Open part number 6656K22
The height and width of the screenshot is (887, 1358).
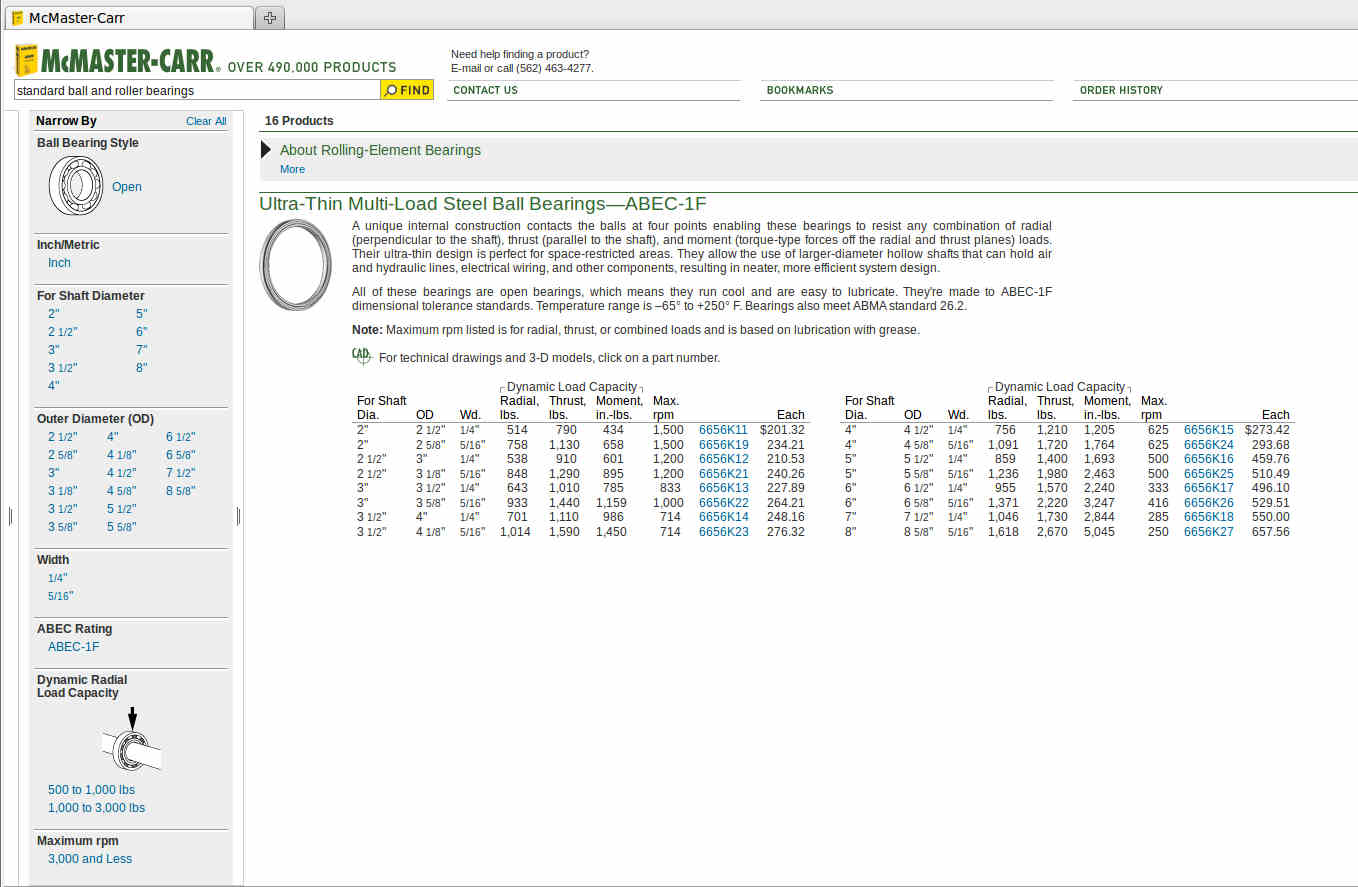pyautogui.click(x=723, y=503)
